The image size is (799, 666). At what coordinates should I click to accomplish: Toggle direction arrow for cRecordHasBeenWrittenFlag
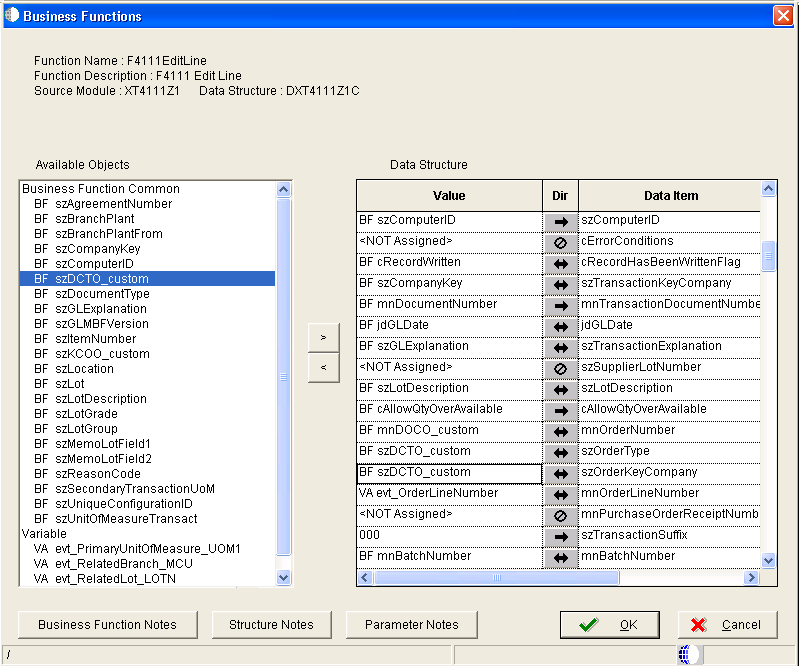[x=561, y=264]
